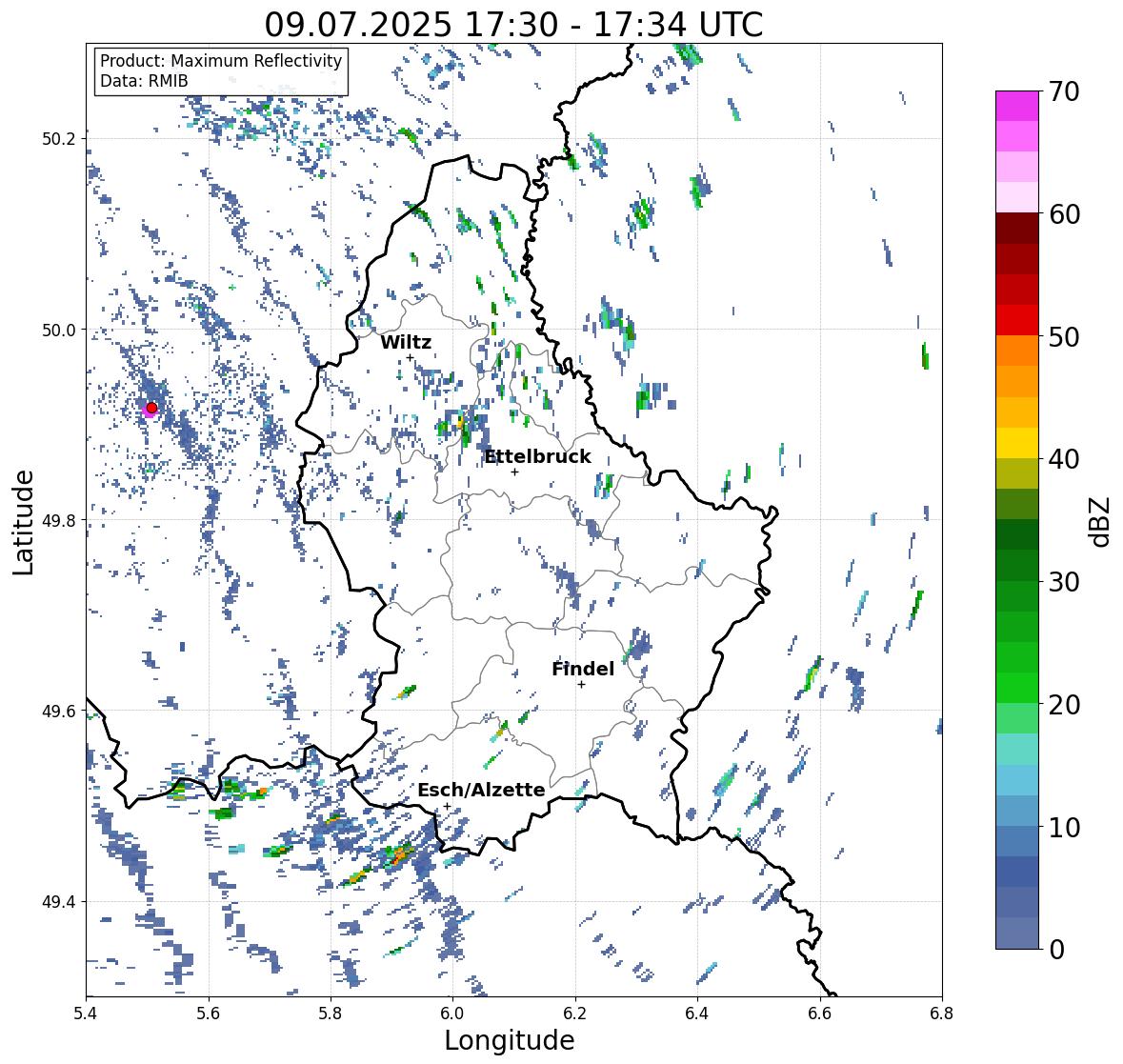1123x1064 pixels.
Task: Click the longitude tick label 5.4
Action: pos(86,1013)
